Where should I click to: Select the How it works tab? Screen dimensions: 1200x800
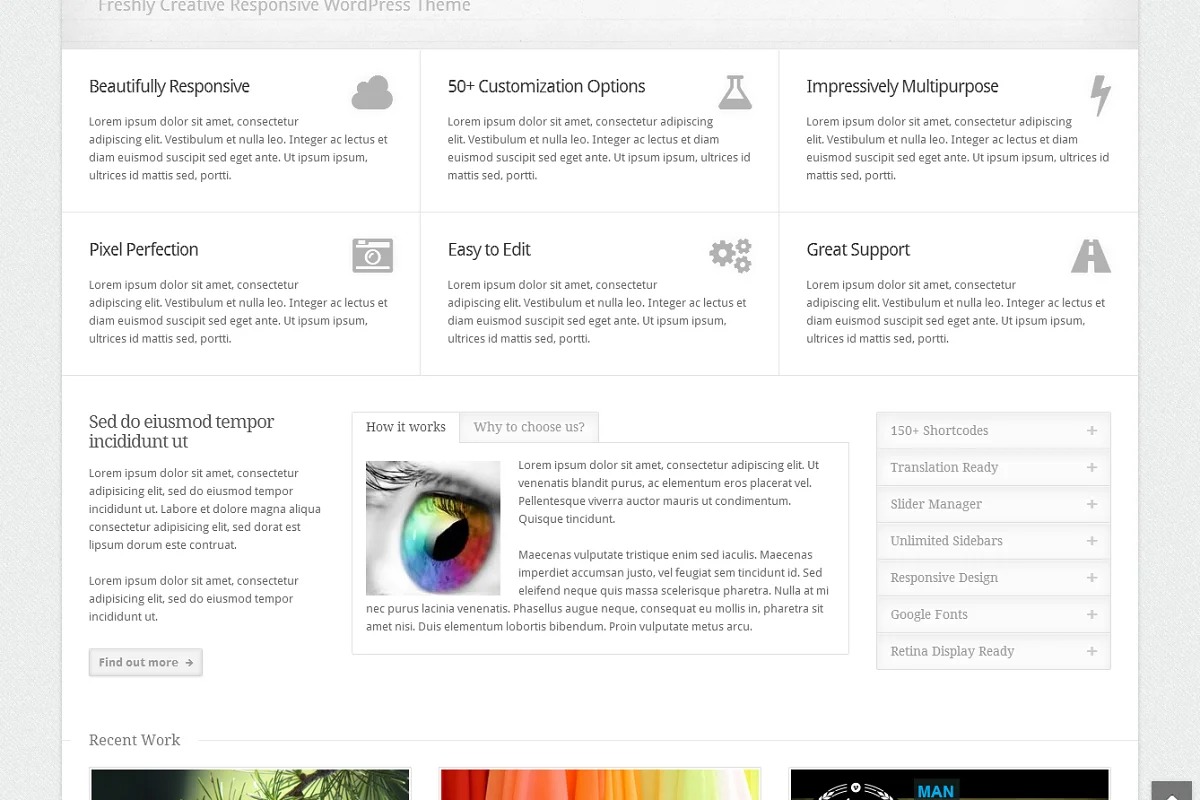click(406, 427)
